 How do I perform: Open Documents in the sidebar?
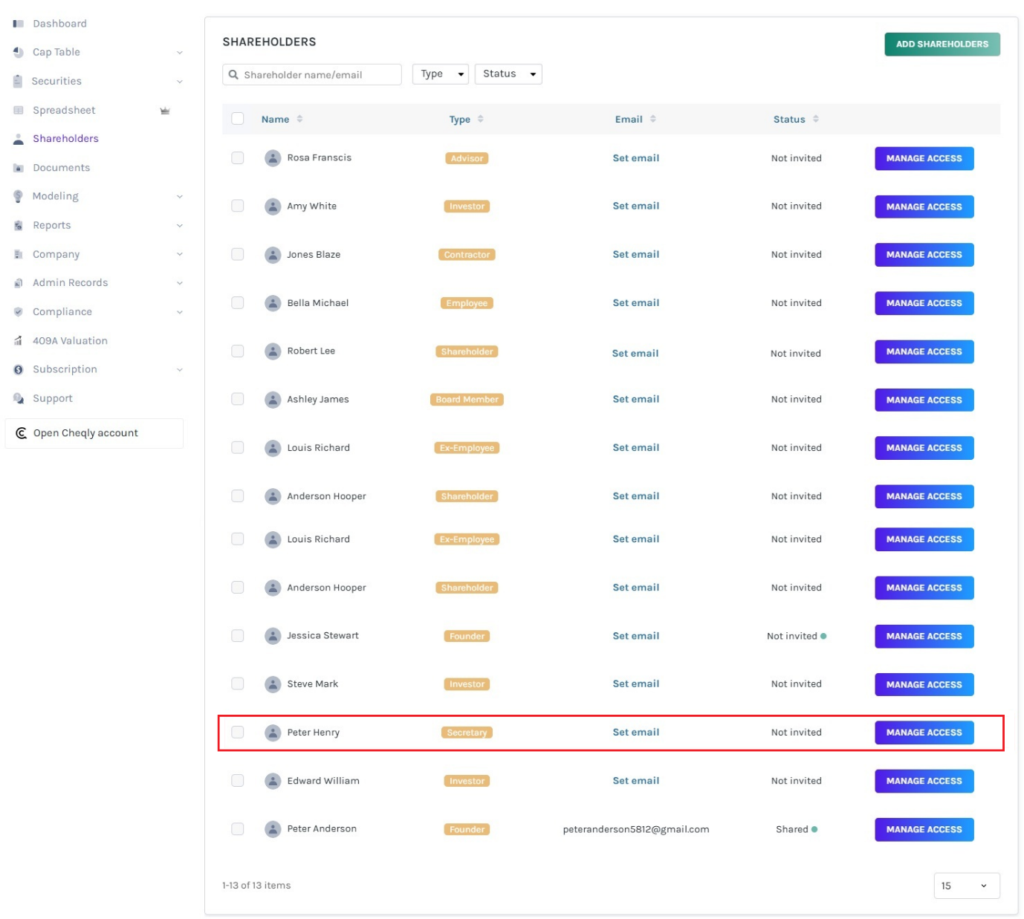[x=61, y=168]
